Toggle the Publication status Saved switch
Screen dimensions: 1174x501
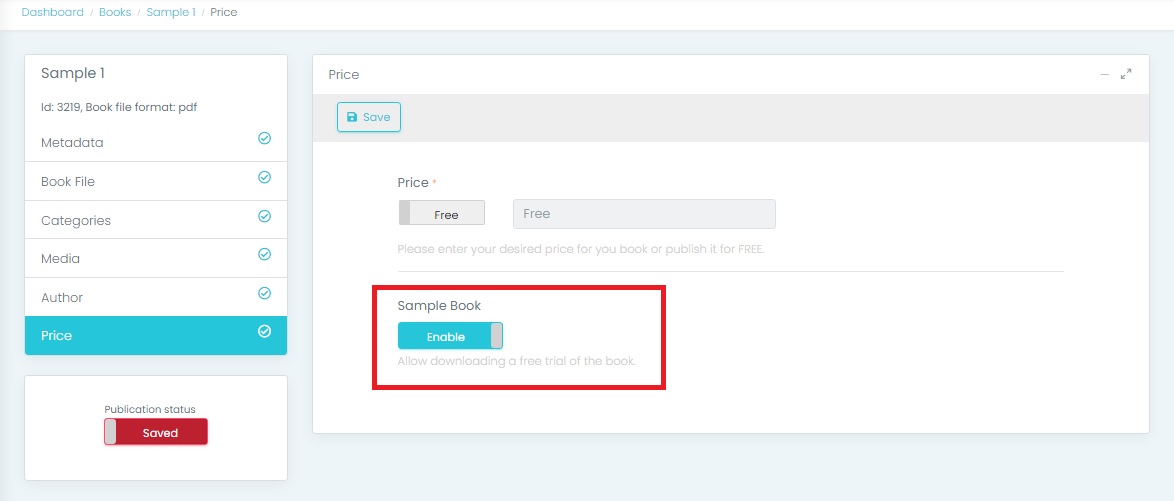coord(156,432)
